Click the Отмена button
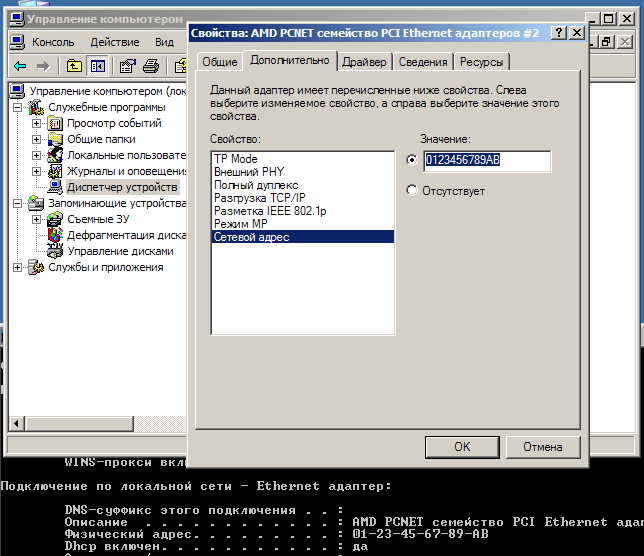644x556 pixels. tap(543, 447)
